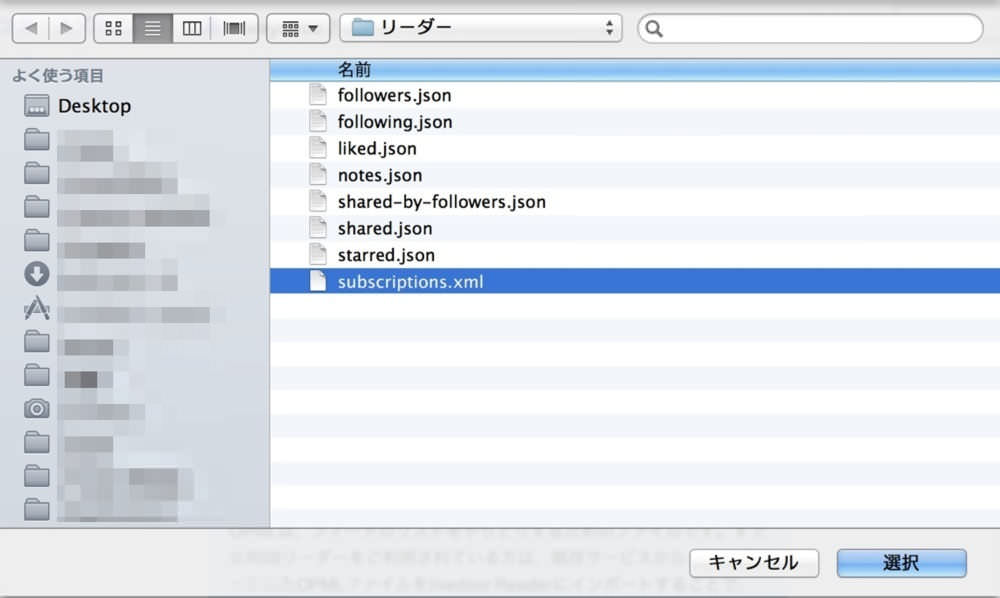1000x598 pixels.
Task: Click the file icon next to starred.json
Action: click(318, 254)
